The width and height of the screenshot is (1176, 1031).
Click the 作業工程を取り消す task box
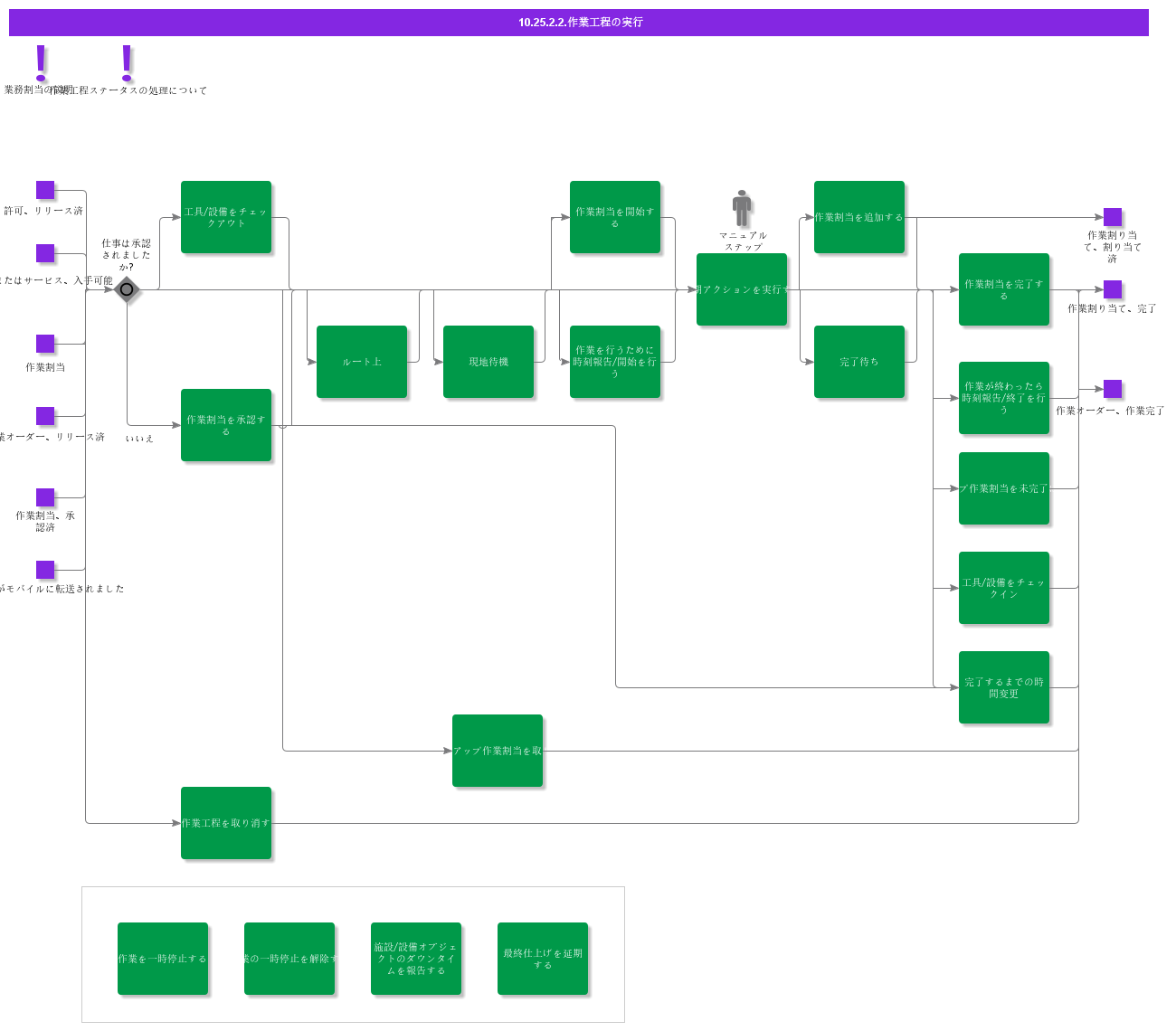pyautogui.click(x=227, y=823)
